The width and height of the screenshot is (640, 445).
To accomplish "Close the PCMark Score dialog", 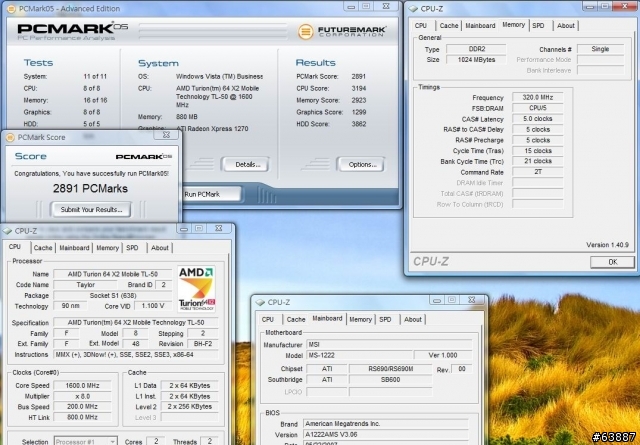I will 167,135.
